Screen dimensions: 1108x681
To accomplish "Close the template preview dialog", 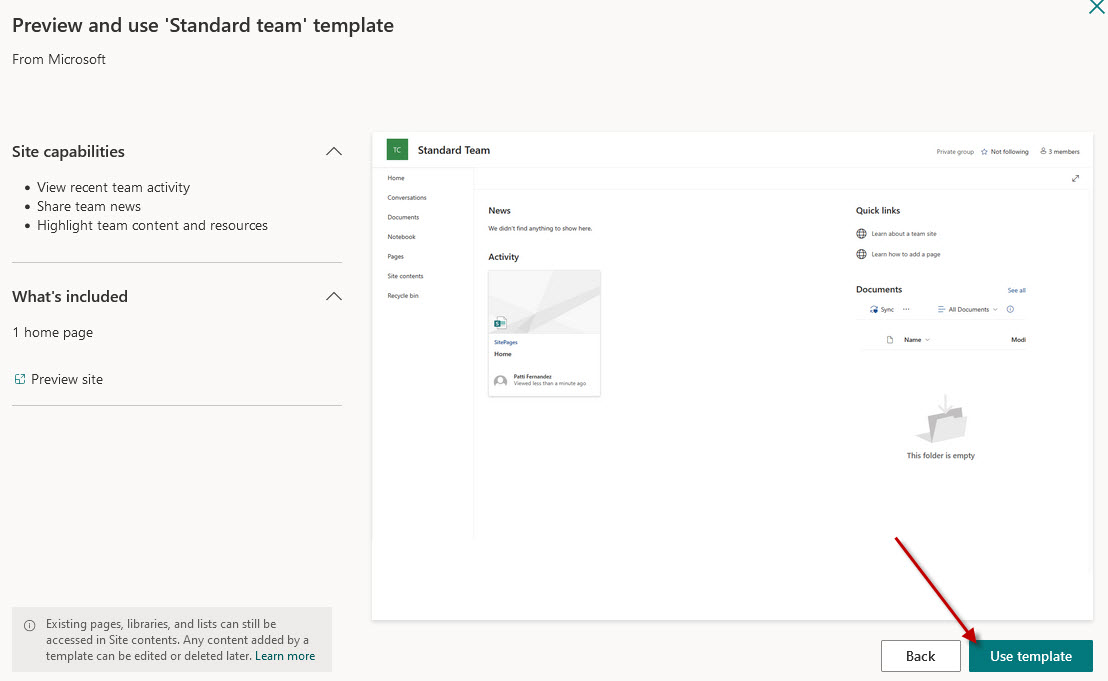I will click(1097, 6).
